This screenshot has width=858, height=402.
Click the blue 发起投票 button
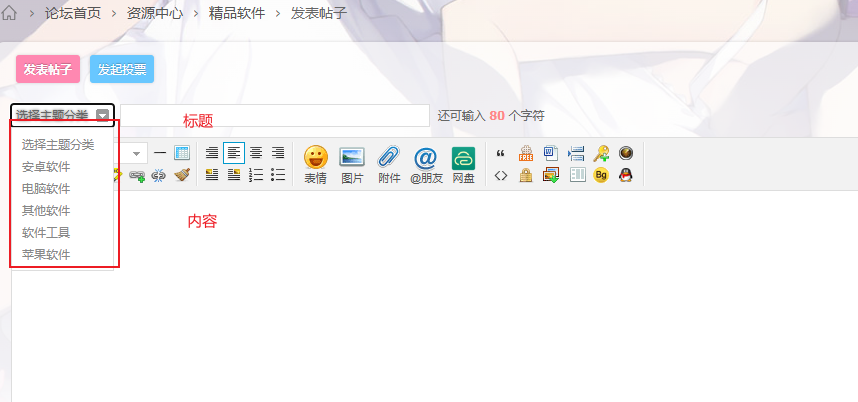click(x=122, y=69)
